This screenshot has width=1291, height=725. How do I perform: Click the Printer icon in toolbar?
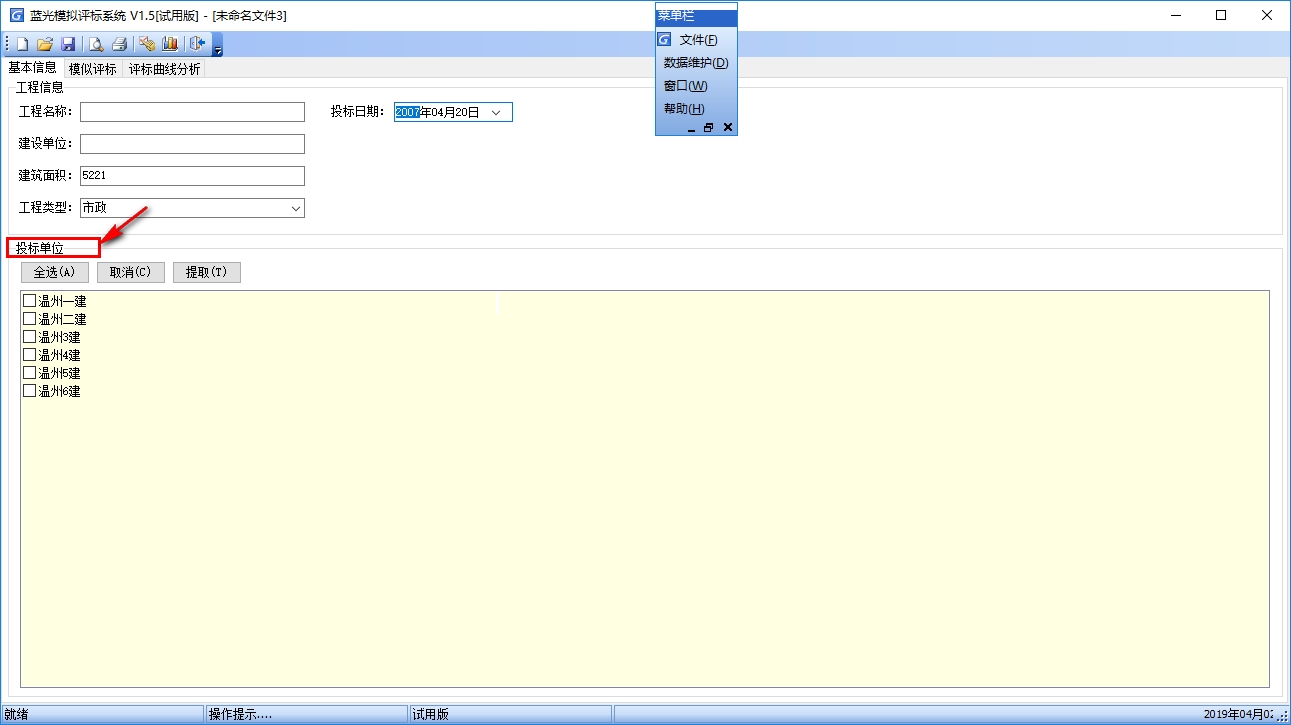coord(119,44)
